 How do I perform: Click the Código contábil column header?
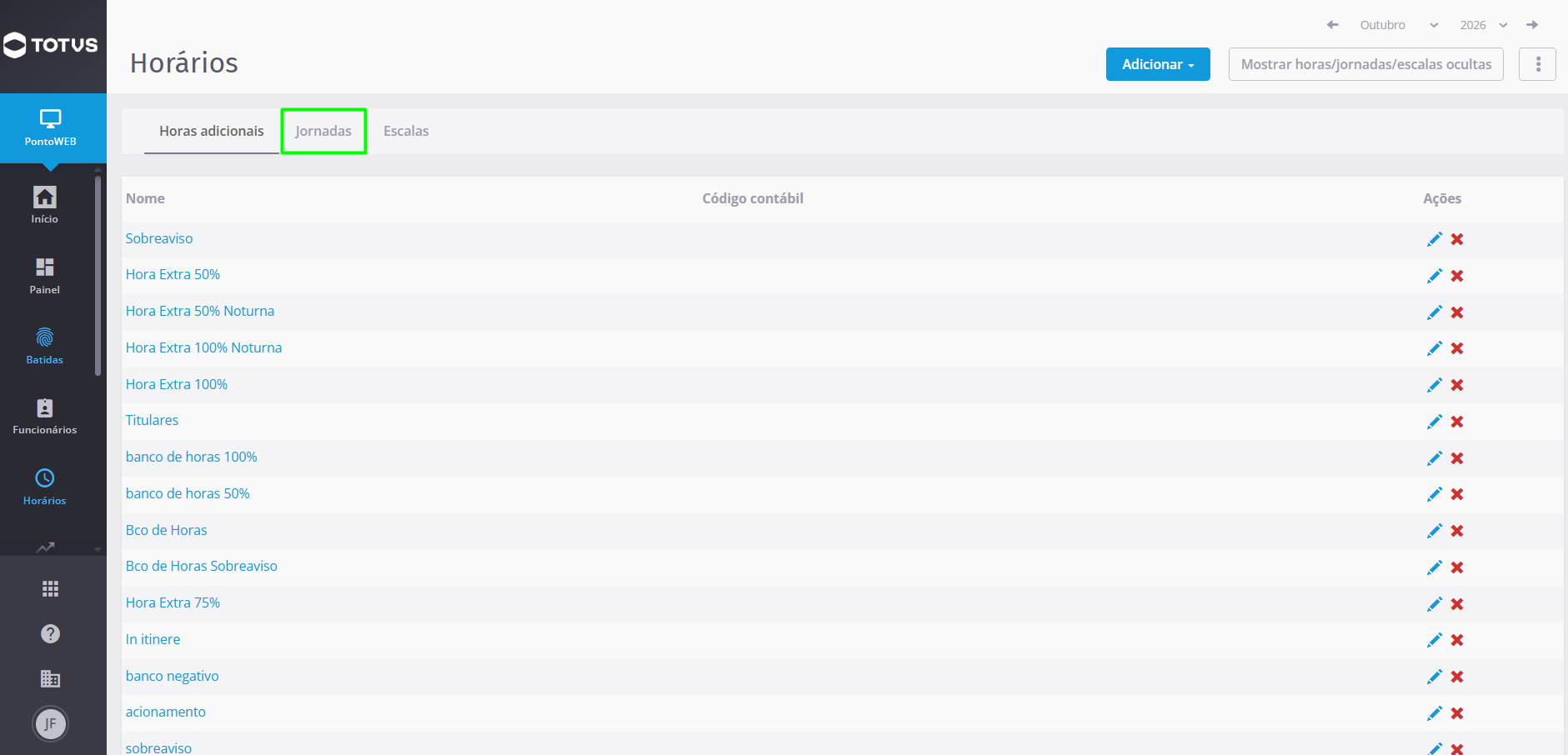click(x=753, y=198)
